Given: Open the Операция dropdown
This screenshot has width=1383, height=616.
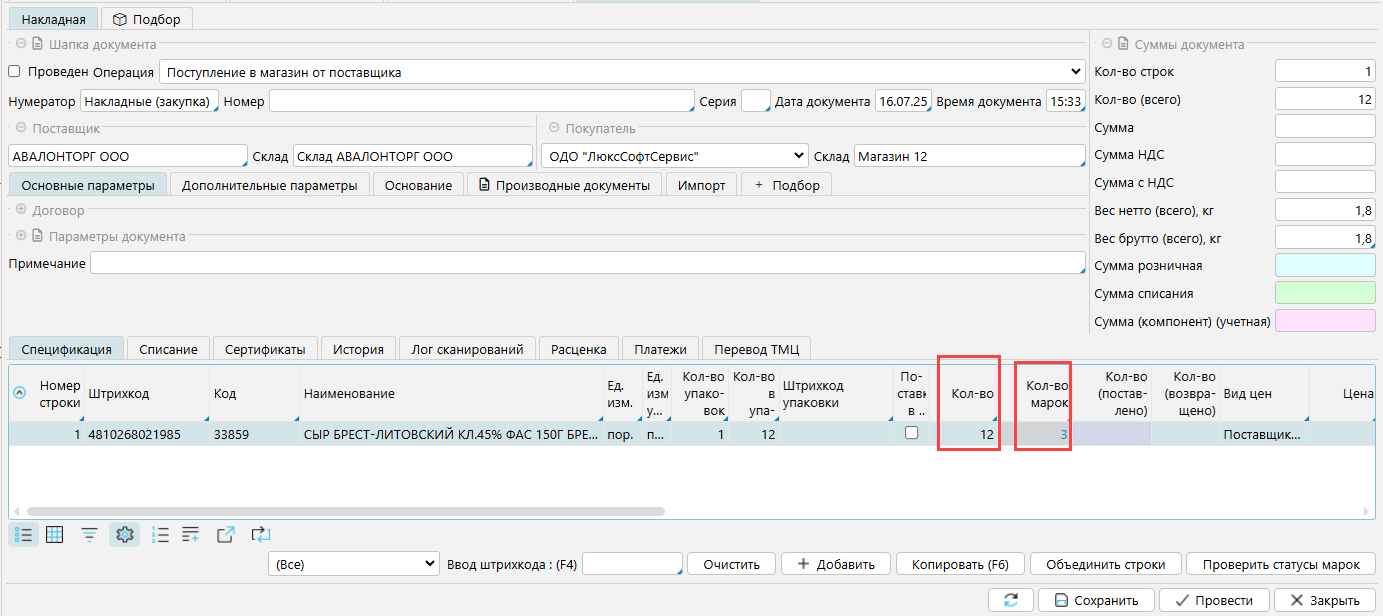Looking at the screenshot, I should coord(622,72).
